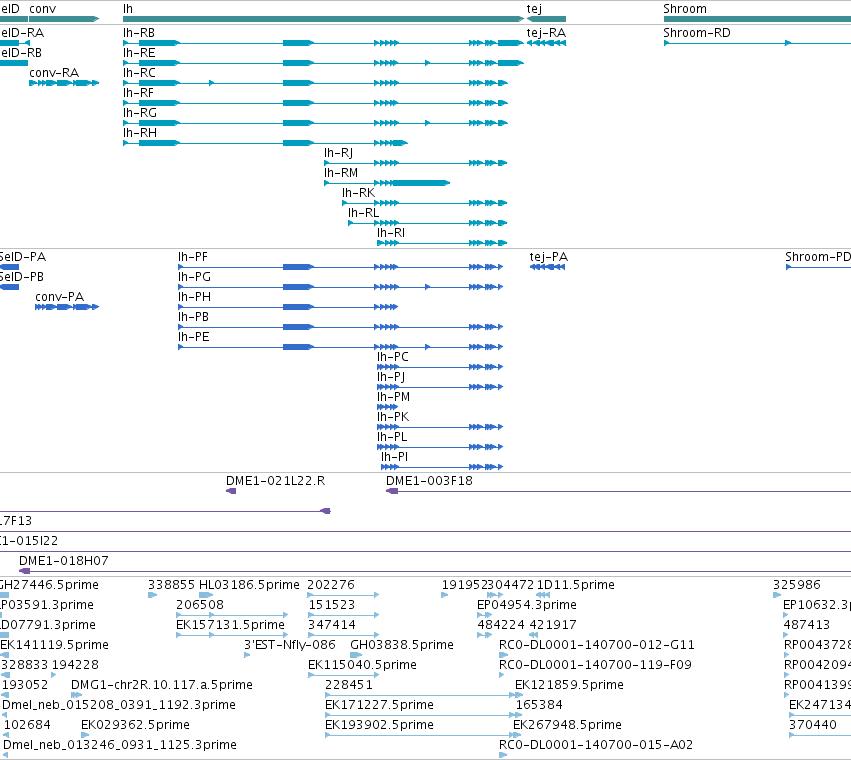Select the DME1-018H07 clone label
851x760 pixels.
click(63, 561)
